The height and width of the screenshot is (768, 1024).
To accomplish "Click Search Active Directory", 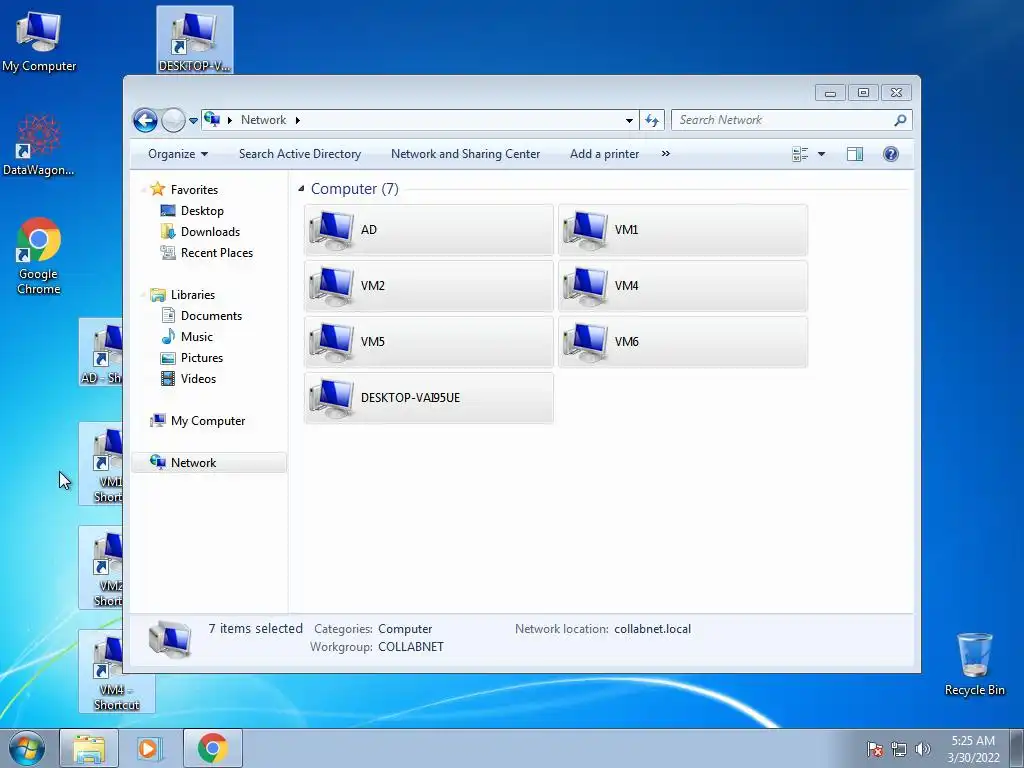I will pyautogui.click(x=300, y=154).
